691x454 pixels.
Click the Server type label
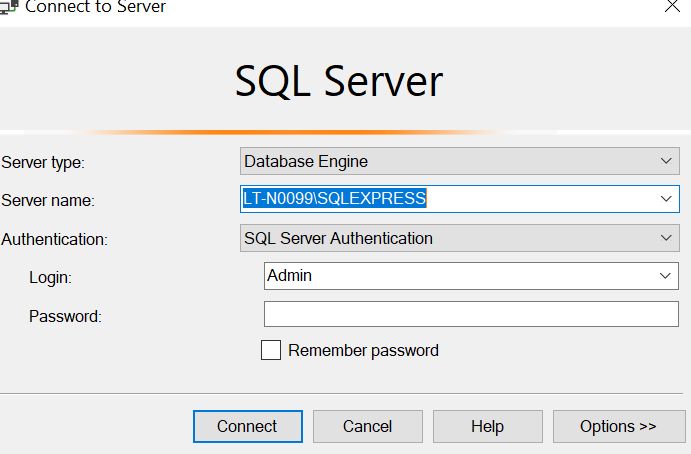click(x=43, y=163)
